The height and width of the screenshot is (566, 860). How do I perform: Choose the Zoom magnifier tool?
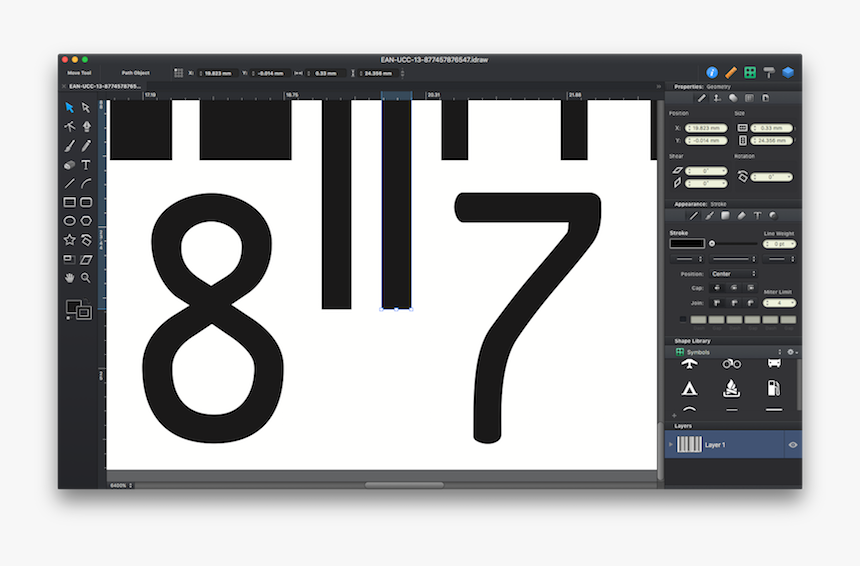[87, 277]
